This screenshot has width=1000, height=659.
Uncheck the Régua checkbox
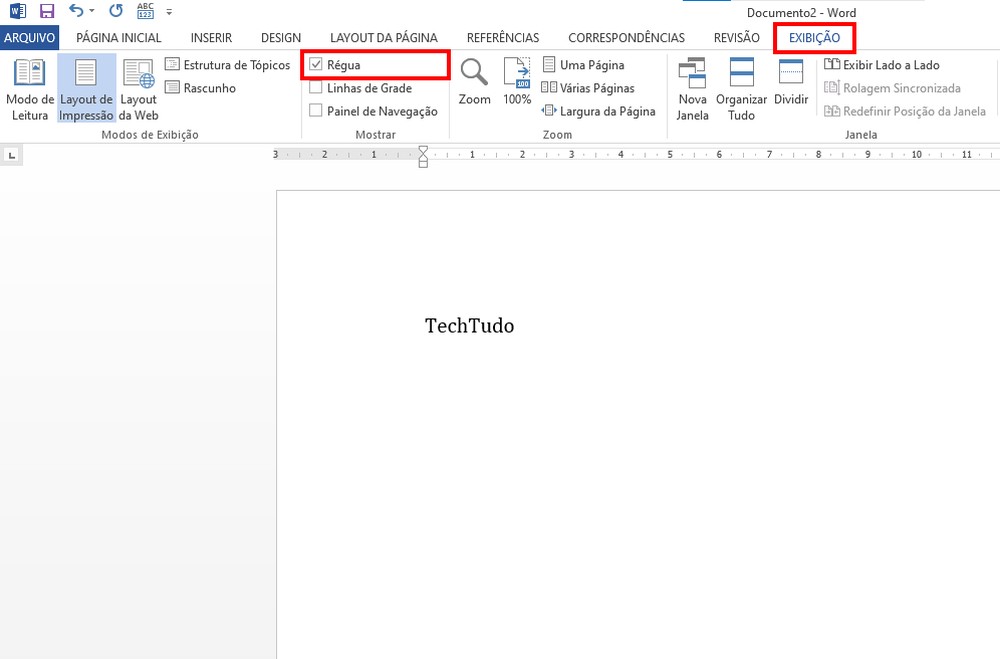316,64
